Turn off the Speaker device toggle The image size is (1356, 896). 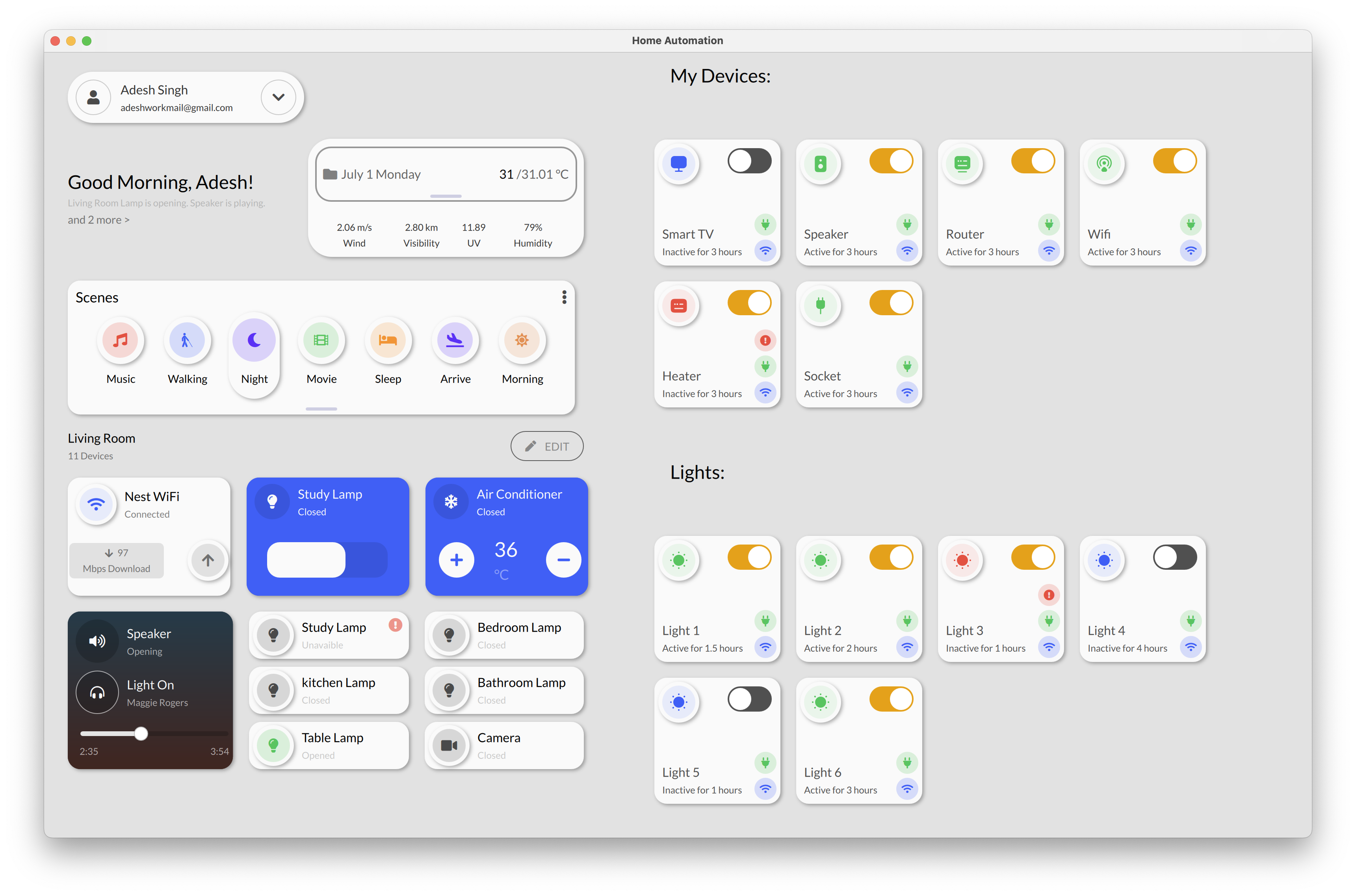pos(891,161)
